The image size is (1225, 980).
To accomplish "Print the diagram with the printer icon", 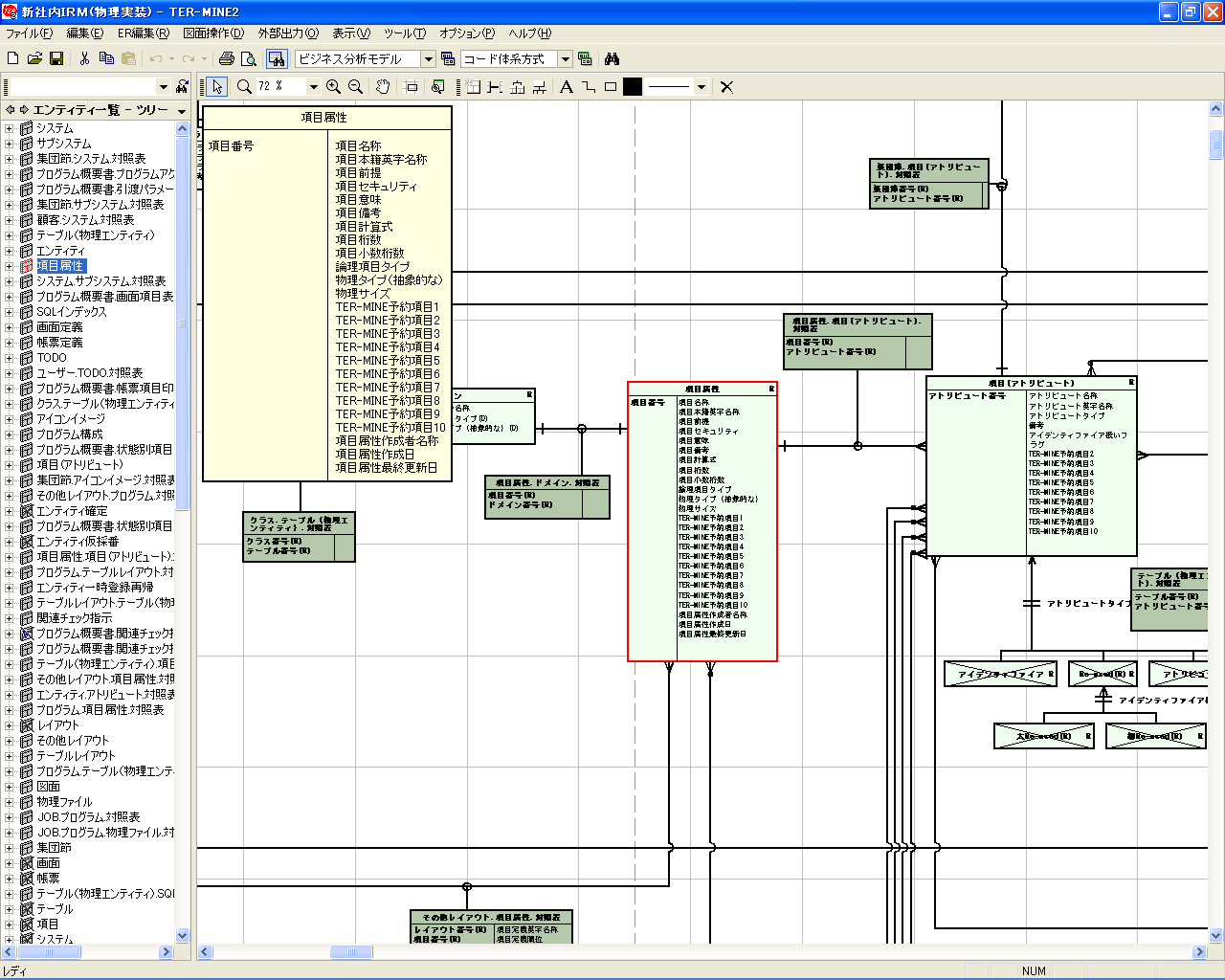I will tap(227, 58).
